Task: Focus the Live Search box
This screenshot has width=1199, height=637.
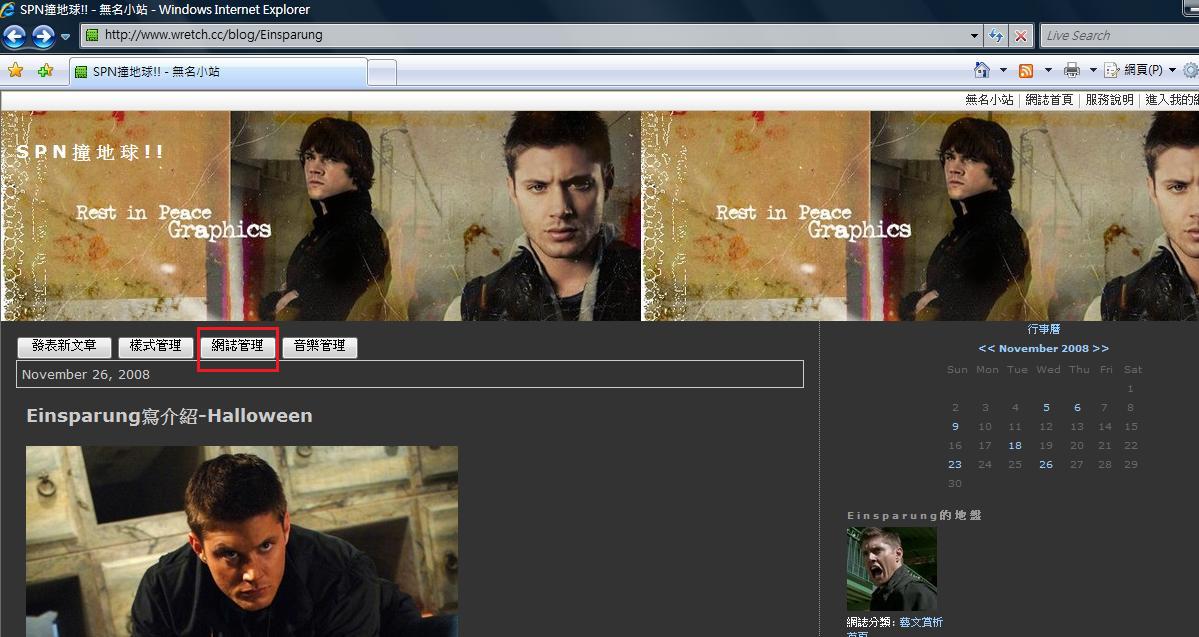Action: (1119, 35)
